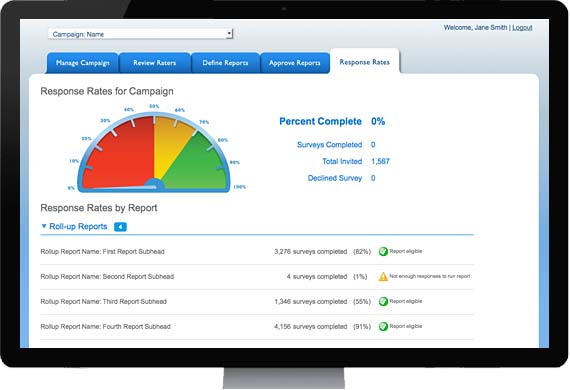570x390 pixels.
Task: Click green check icon for Third Report Subhead
Action: point(383,301)
